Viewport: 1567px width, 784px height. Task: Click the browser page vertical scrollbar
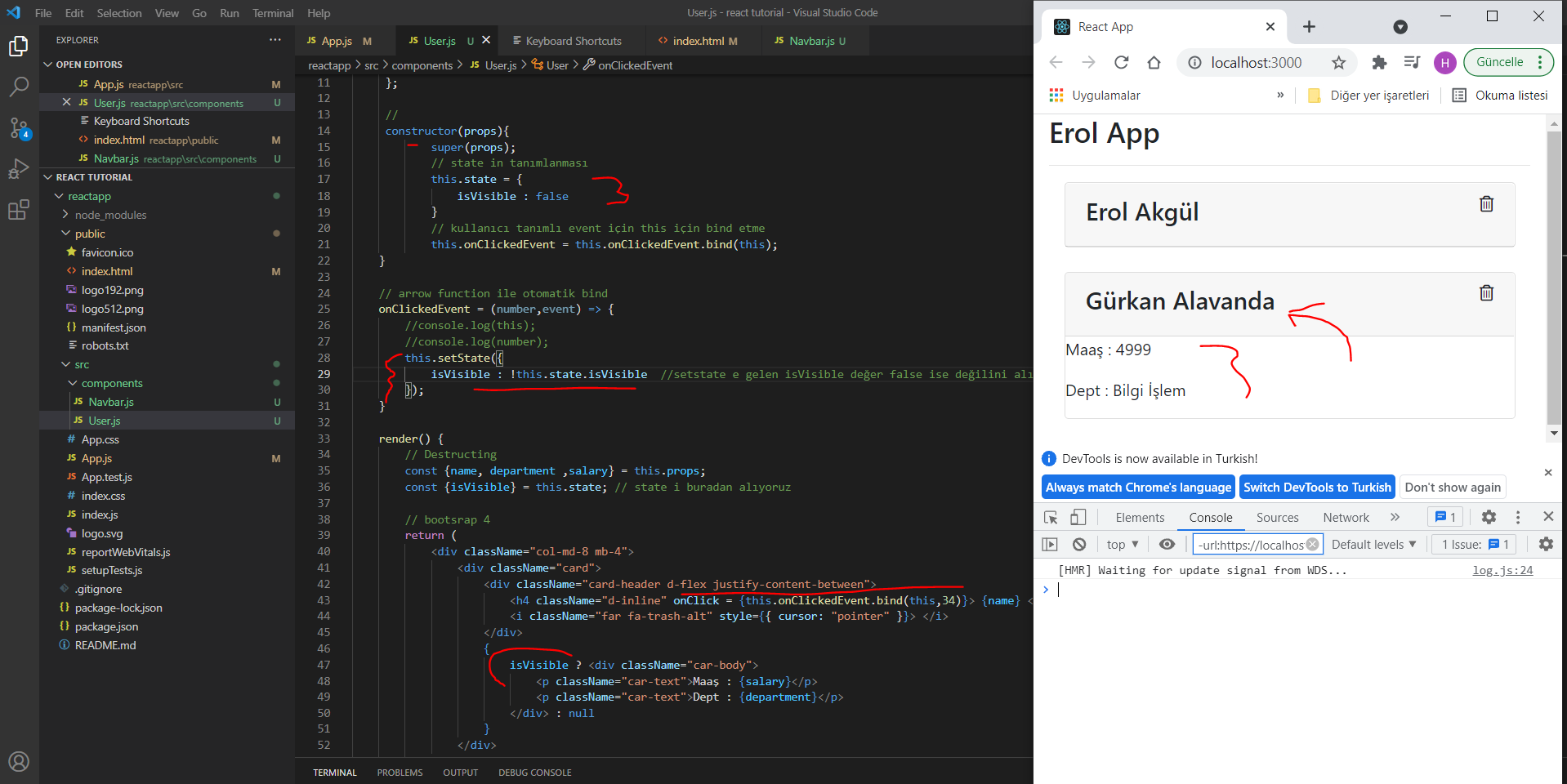[1554, 278]
